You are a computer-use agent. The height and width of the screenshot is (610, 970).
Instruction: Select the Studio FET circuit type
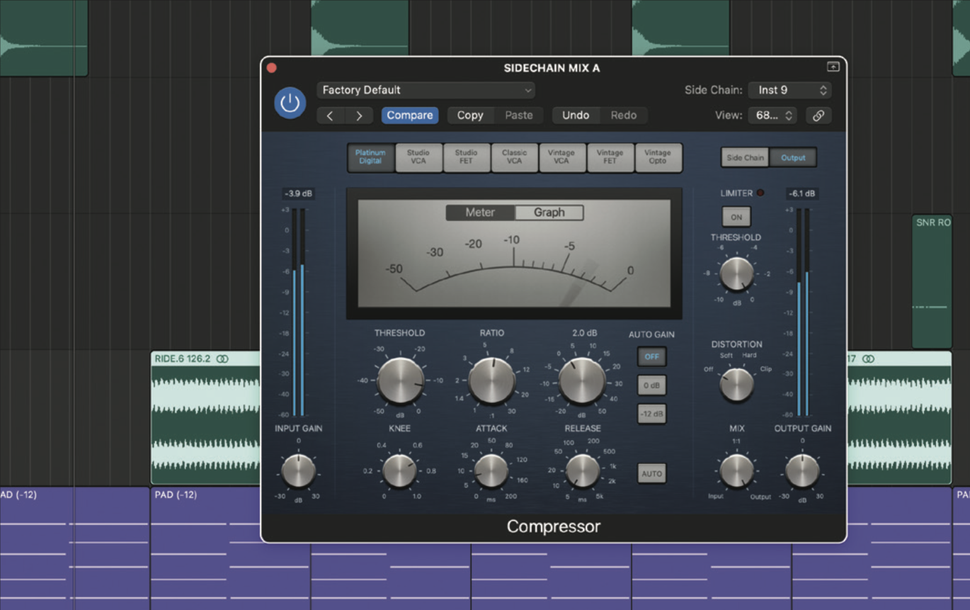pyautogui.click(x=467, y=157)
